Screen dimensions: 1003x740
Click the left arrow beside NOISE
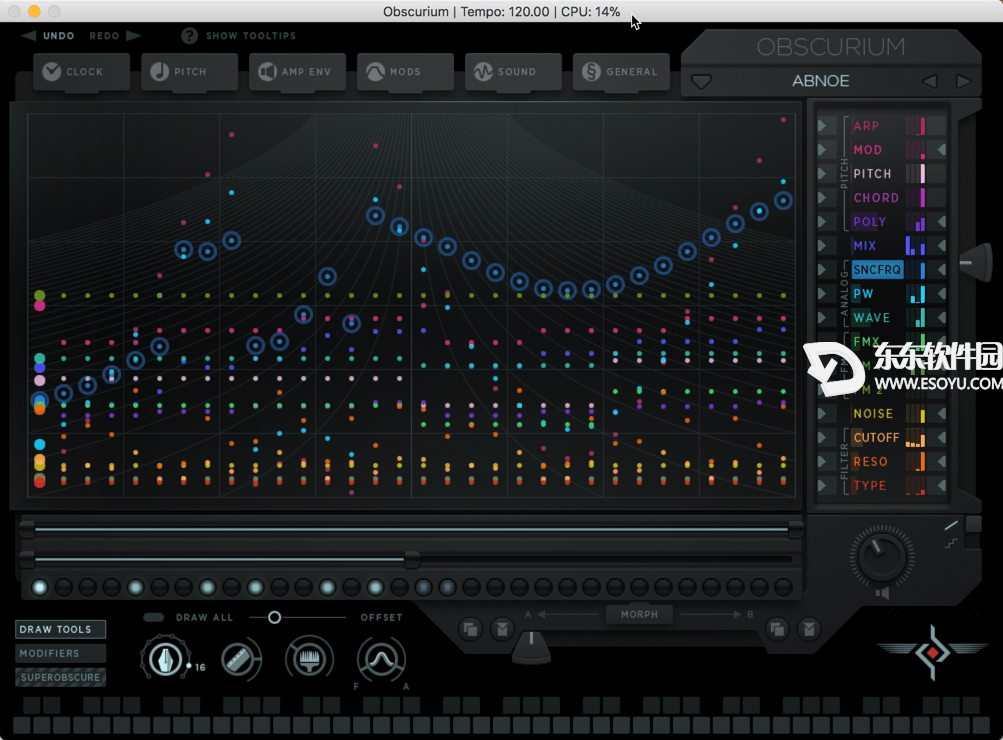(x=942, y=414)
